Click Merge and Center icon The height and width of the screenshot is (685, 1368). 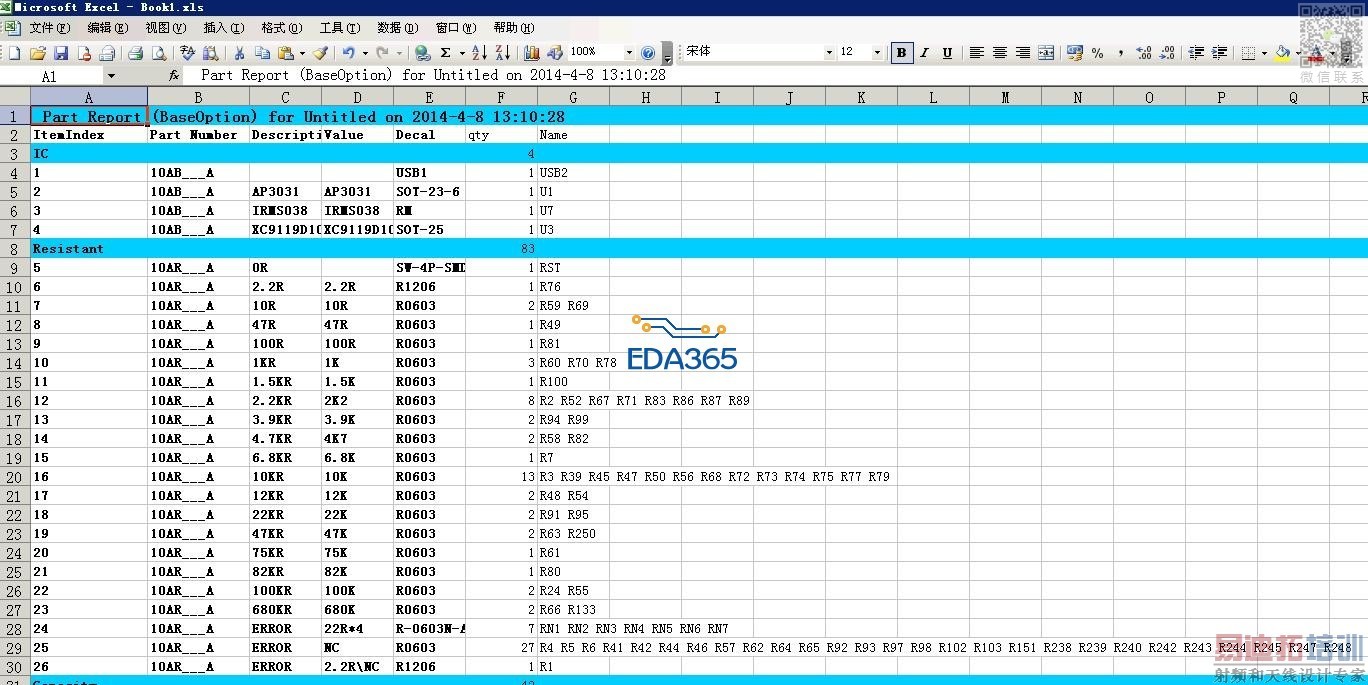[x=1045, y=52]
